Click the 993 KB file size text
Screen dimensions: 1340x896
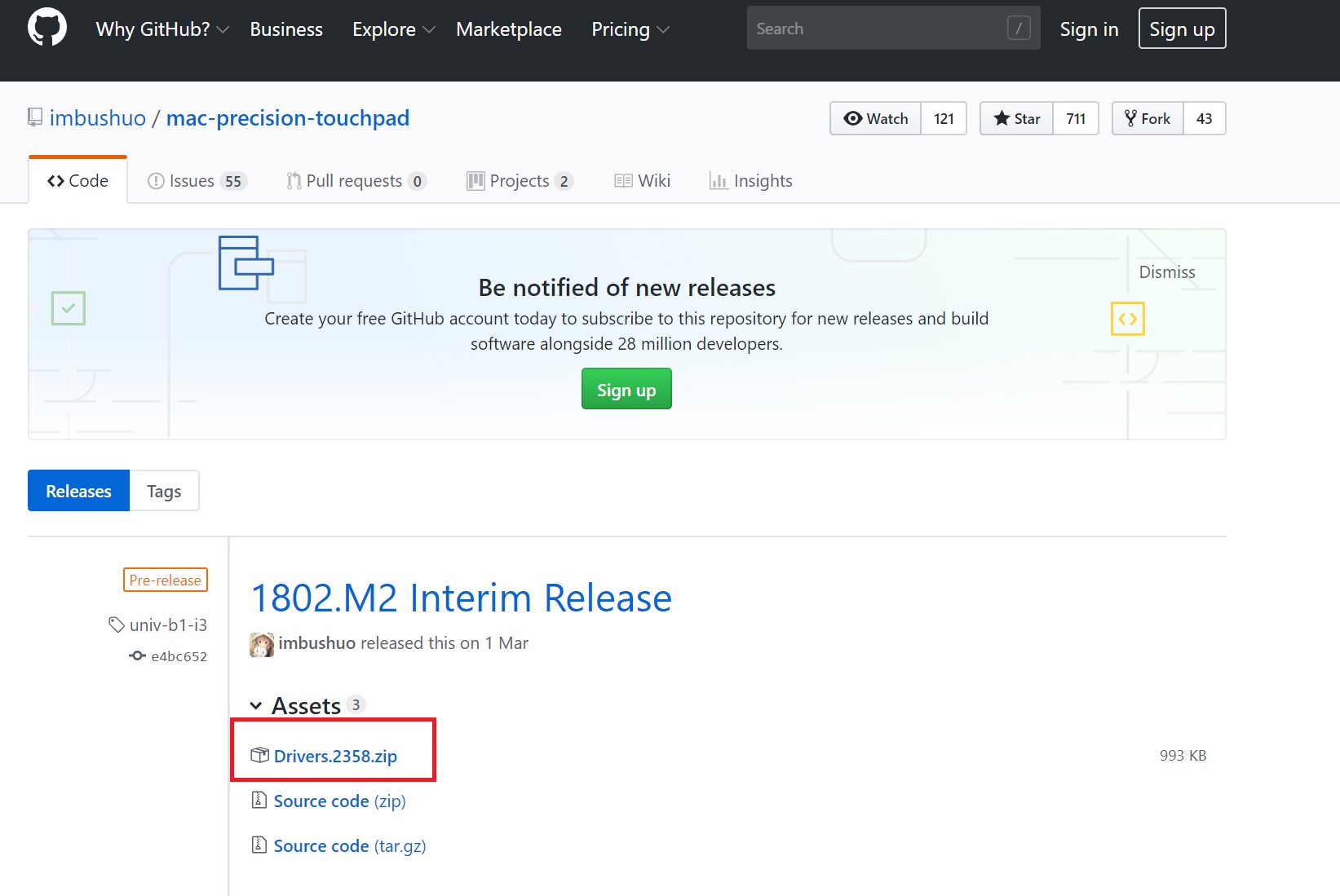point(1183,755)
